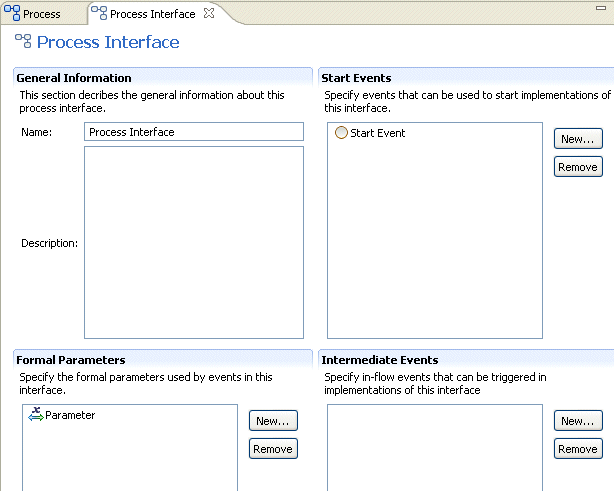Image resolution: width=614 pixels, height=491 pixels.
Task: Add a new Formal Parameter
Action: 273,421
